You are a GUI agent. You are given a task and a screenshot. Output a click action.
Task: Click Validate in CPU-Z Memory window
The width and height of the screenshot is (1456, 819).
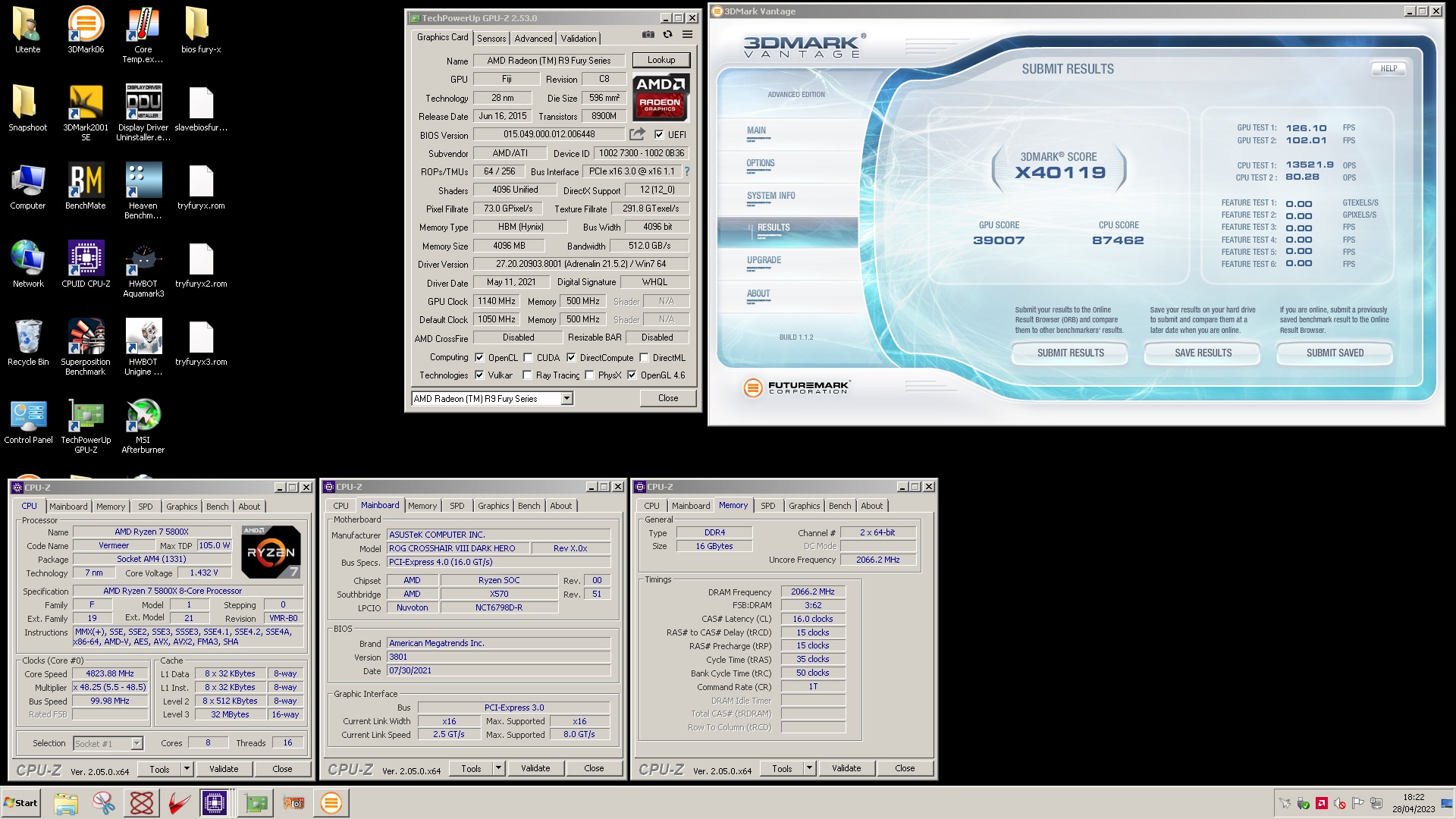click(846, 768)
